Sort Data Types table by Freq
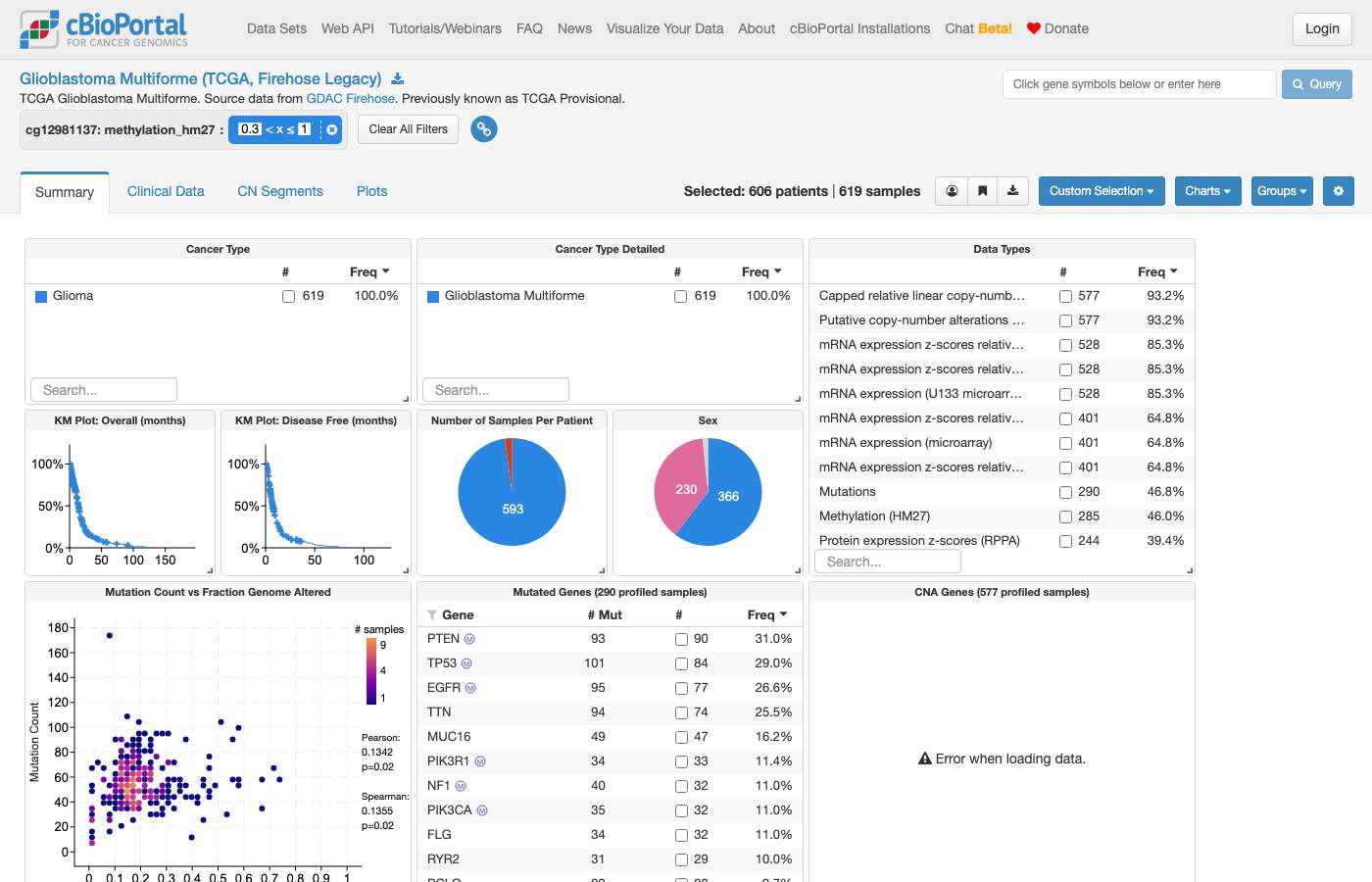Image resolution: width=1372 pixels, height=882 pixels. pyautogui.click(x=1157, y=271)
